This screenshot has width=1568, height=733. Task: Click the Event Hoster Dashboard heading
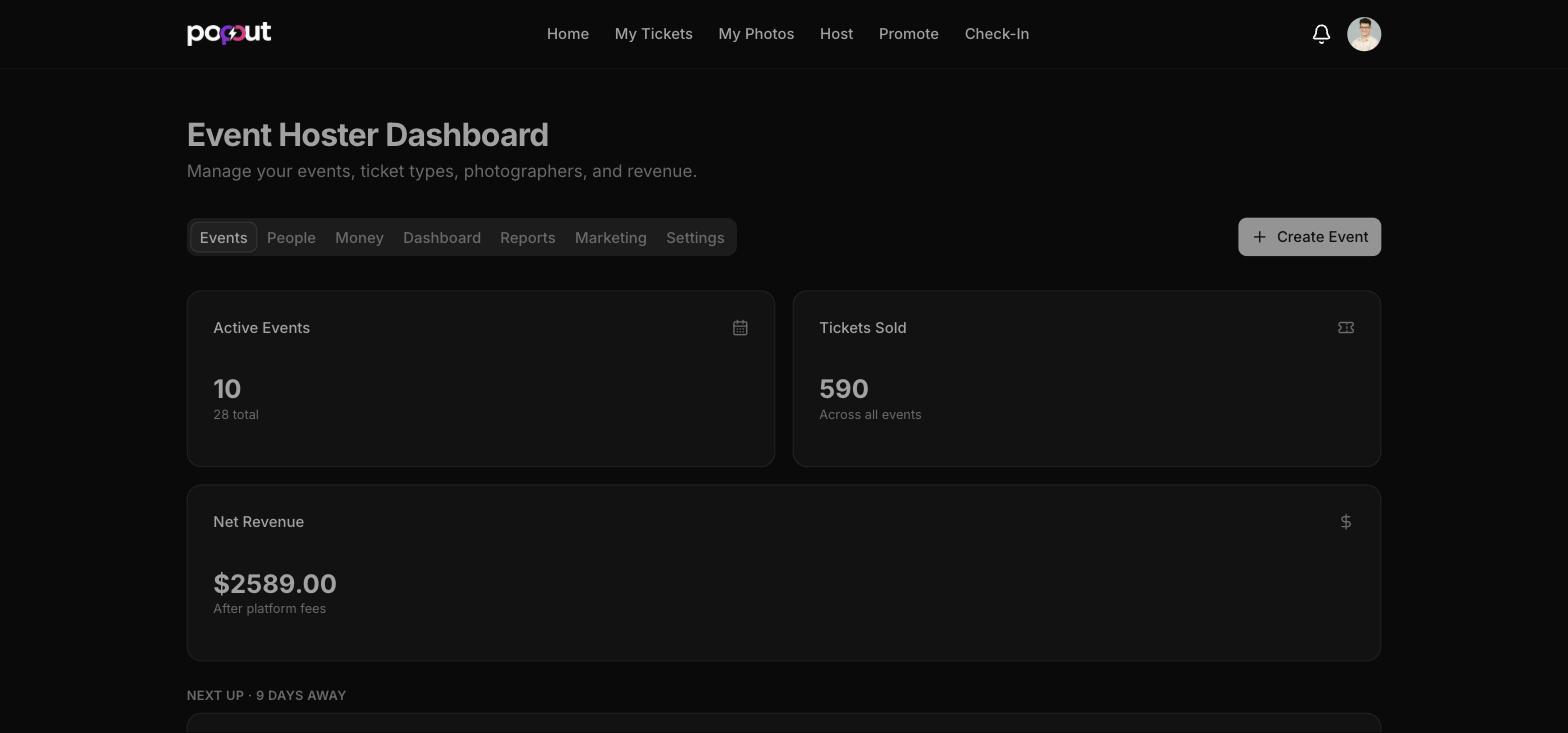pos(368,135)
